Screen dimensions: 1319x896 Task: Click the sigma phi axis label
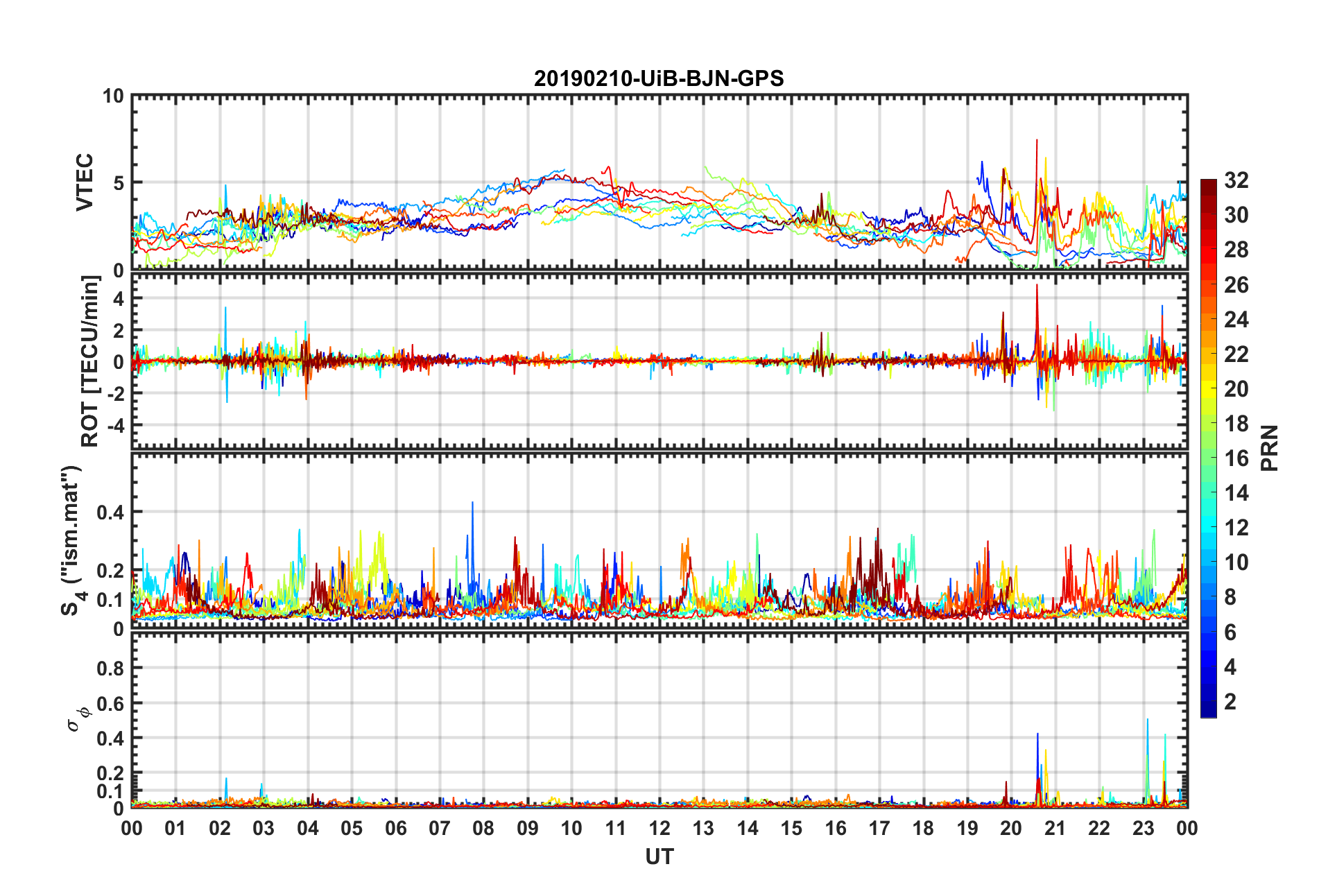pos(78,718)
